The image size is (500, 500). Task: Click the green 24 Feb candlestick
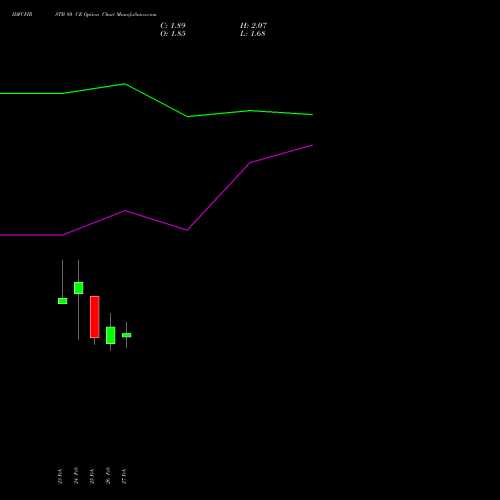[x=79, y=288]
